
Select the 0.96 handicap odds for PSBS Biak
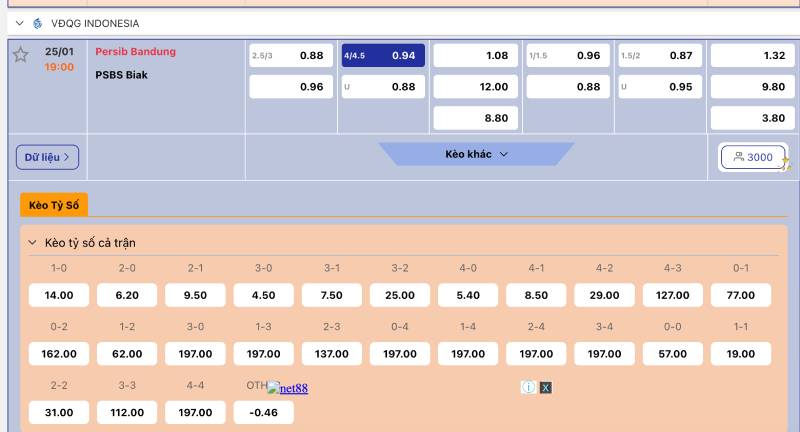[x=291, y=87]
